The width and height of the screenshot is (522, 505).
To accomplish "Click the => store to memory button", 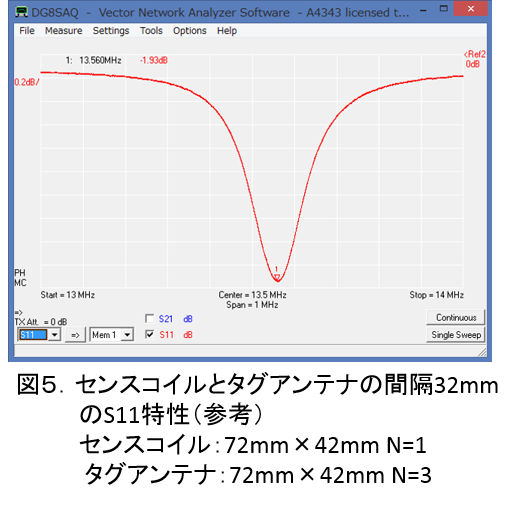I will [x=75, y=335].
